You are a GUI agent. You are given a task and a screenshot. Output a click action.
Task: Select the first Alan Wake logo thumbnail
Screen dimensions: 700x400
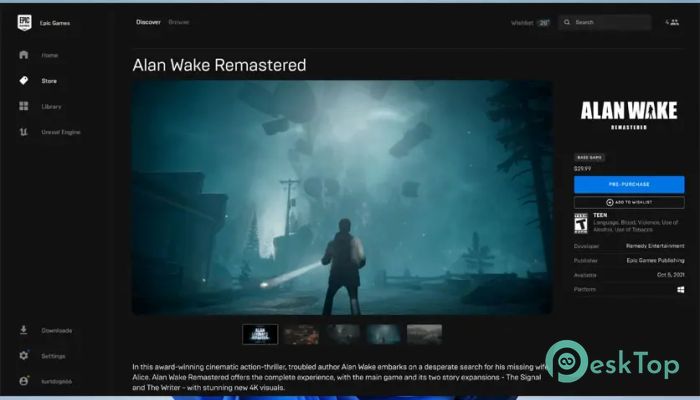click(x=260, y=334)
